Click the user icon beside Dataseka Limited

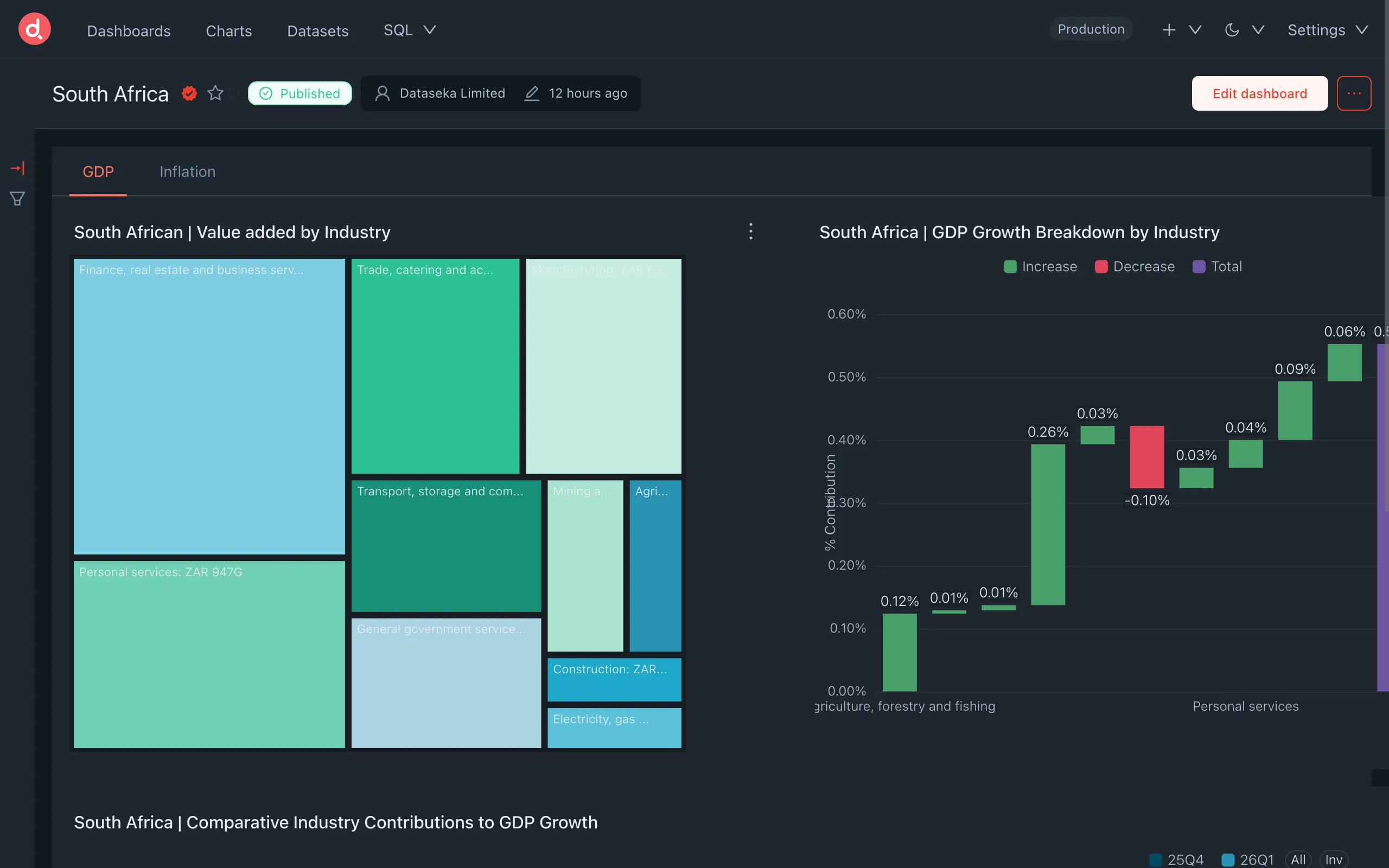pos(383,93)
